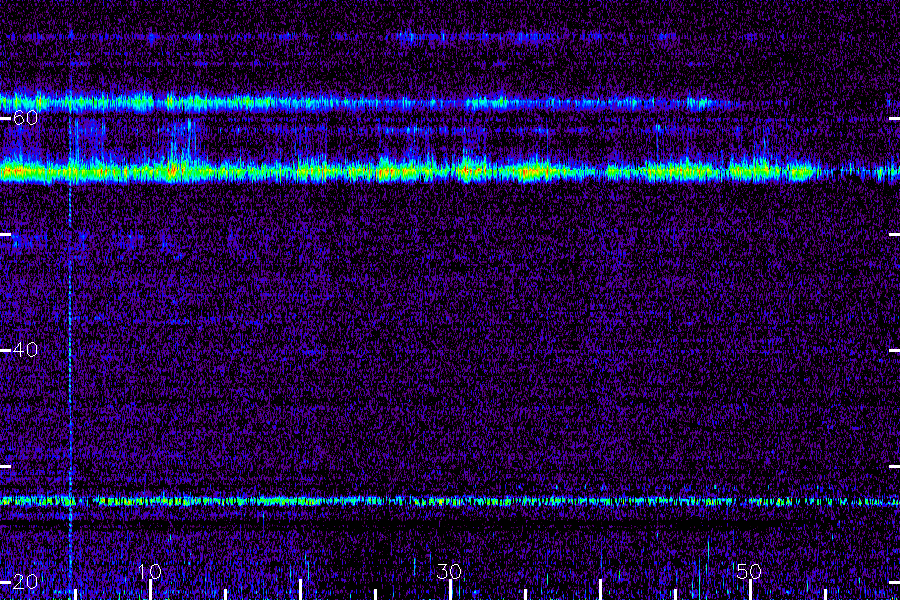
Task: Click the "30" label on the time axis
Action: point(449,571)
